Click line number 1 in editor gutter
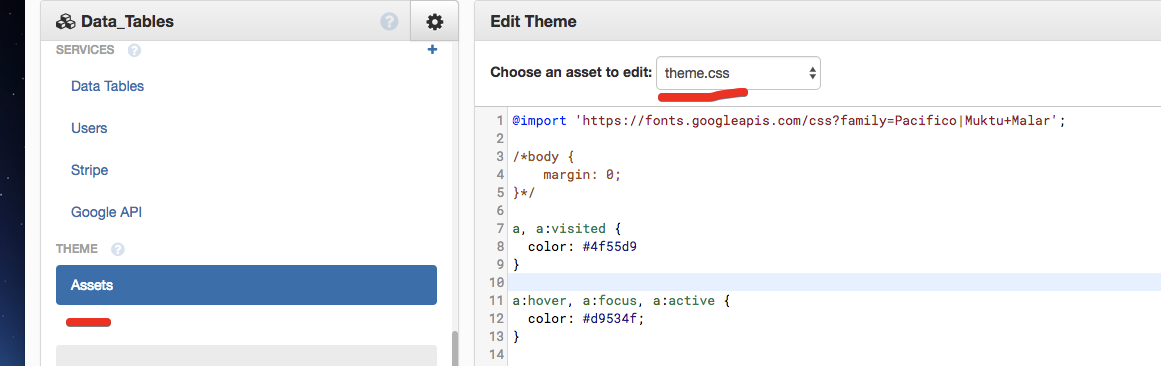This screenshot has height=366, width=1161. point(501,120)
